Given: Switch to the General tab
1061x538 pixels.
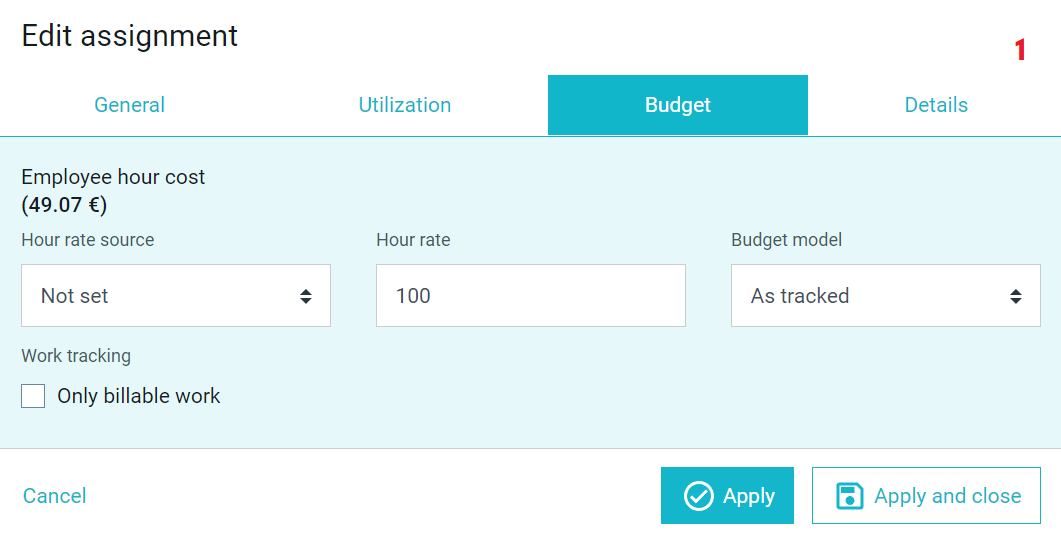Looking at the screenshot, I should (x=129, y=105).
